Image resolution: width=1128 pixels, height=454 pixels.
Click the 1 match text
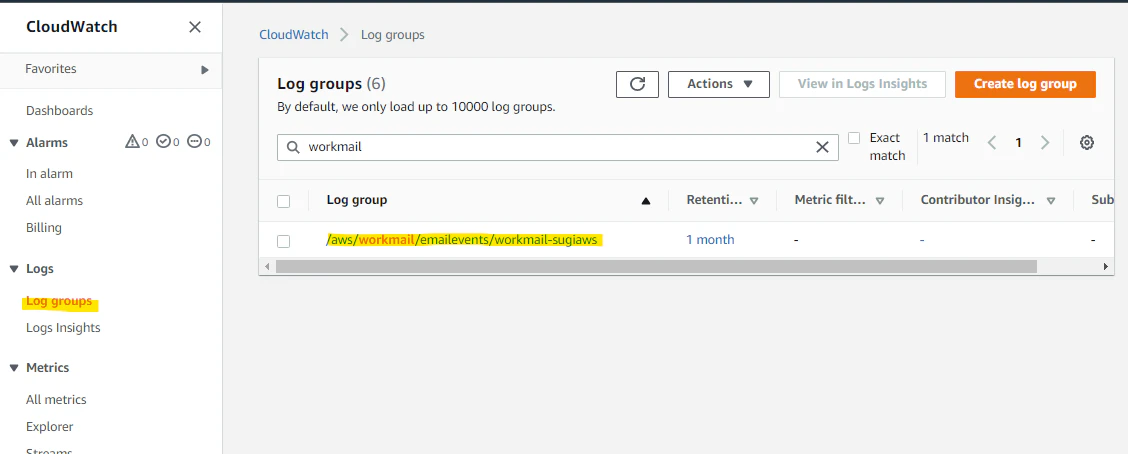pos(946,137)
